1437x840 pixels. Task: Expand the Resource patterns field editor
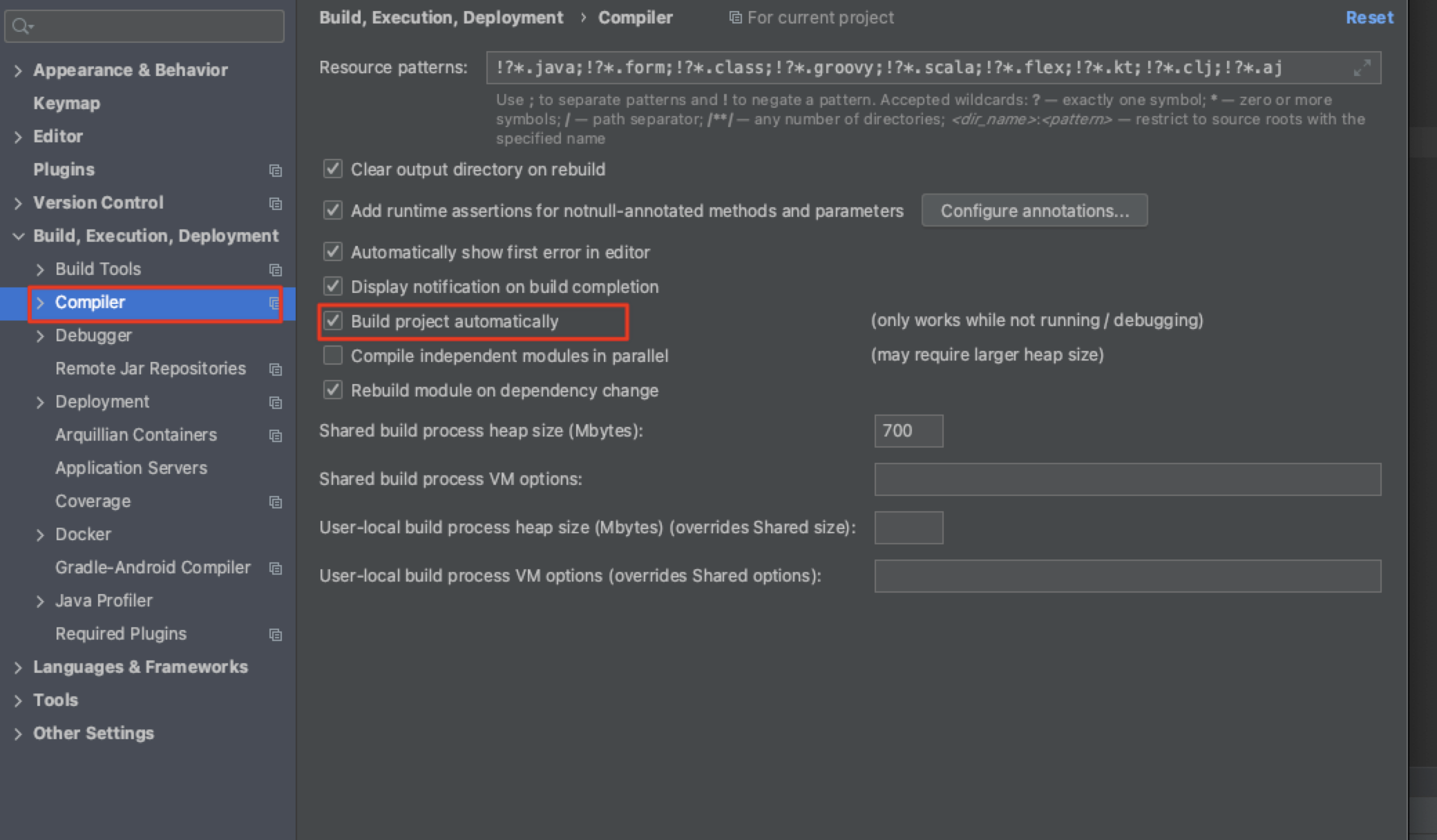tap(1362, 68)
